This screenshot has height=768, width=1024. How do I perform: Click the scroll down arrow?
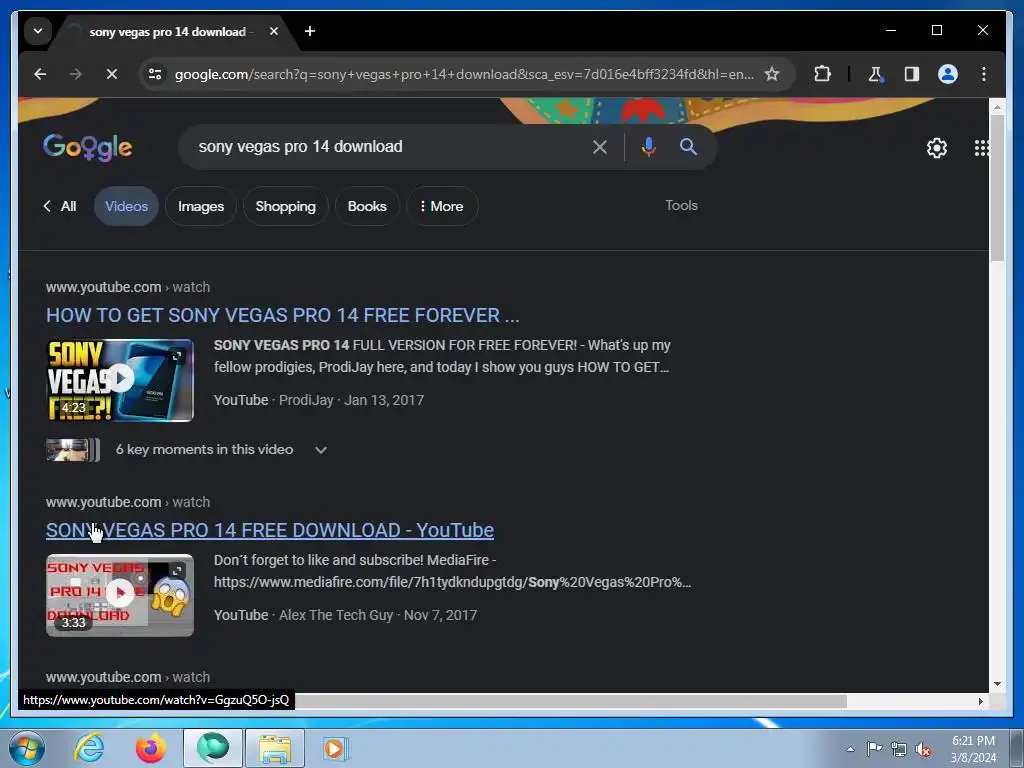[997, 684]
